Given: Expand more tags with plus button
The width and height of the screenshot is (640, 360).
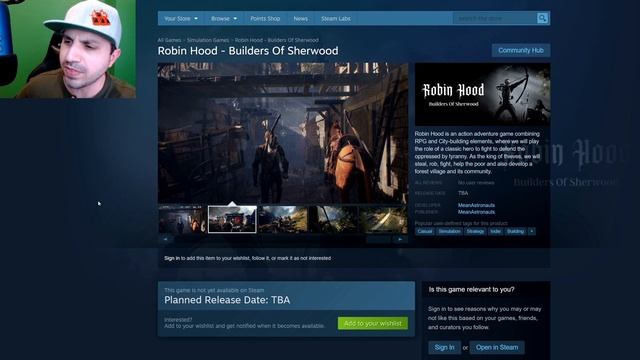Looking at the screenshot, I should click(531, 231).
